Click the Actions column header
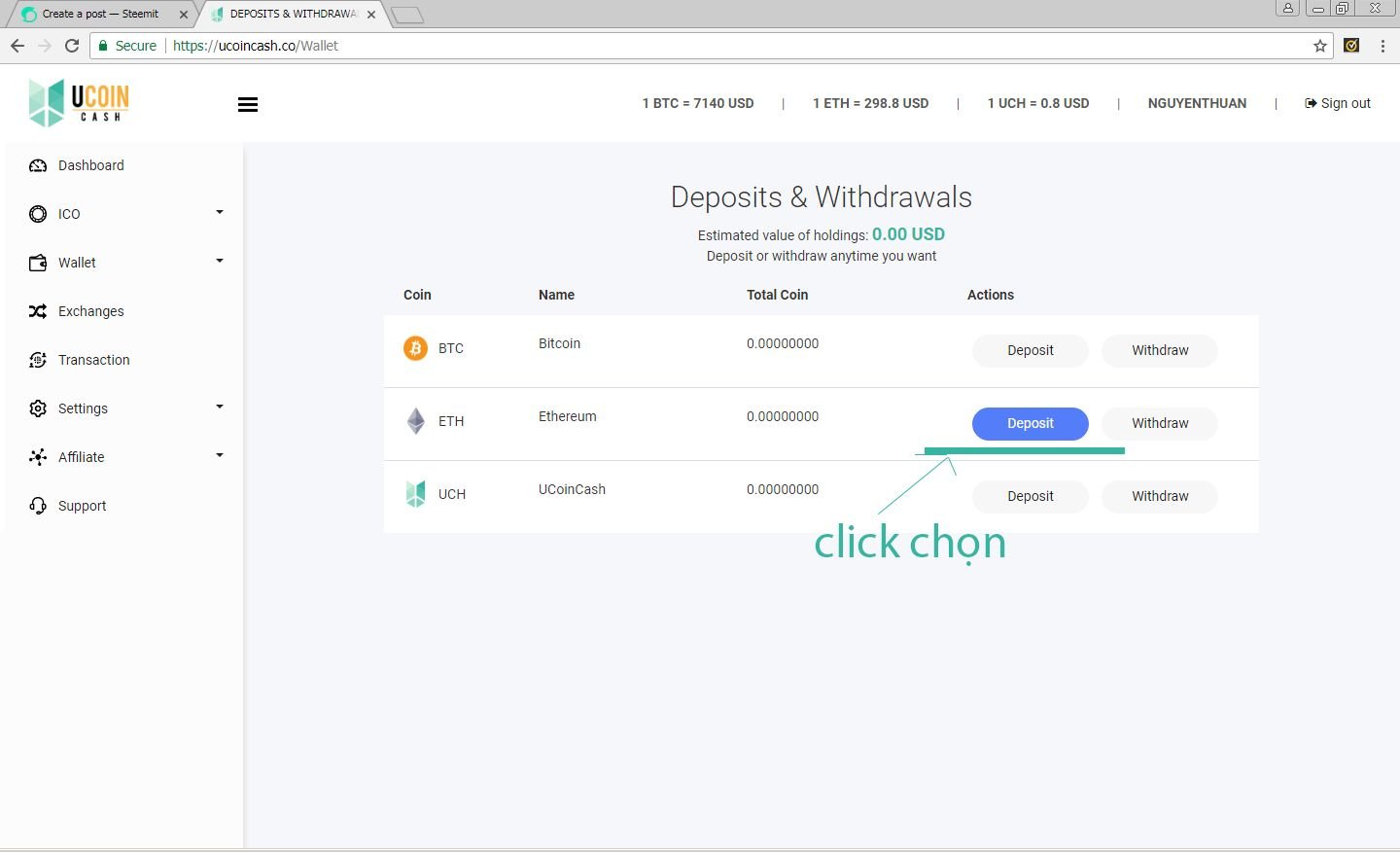 click(991, 295)
